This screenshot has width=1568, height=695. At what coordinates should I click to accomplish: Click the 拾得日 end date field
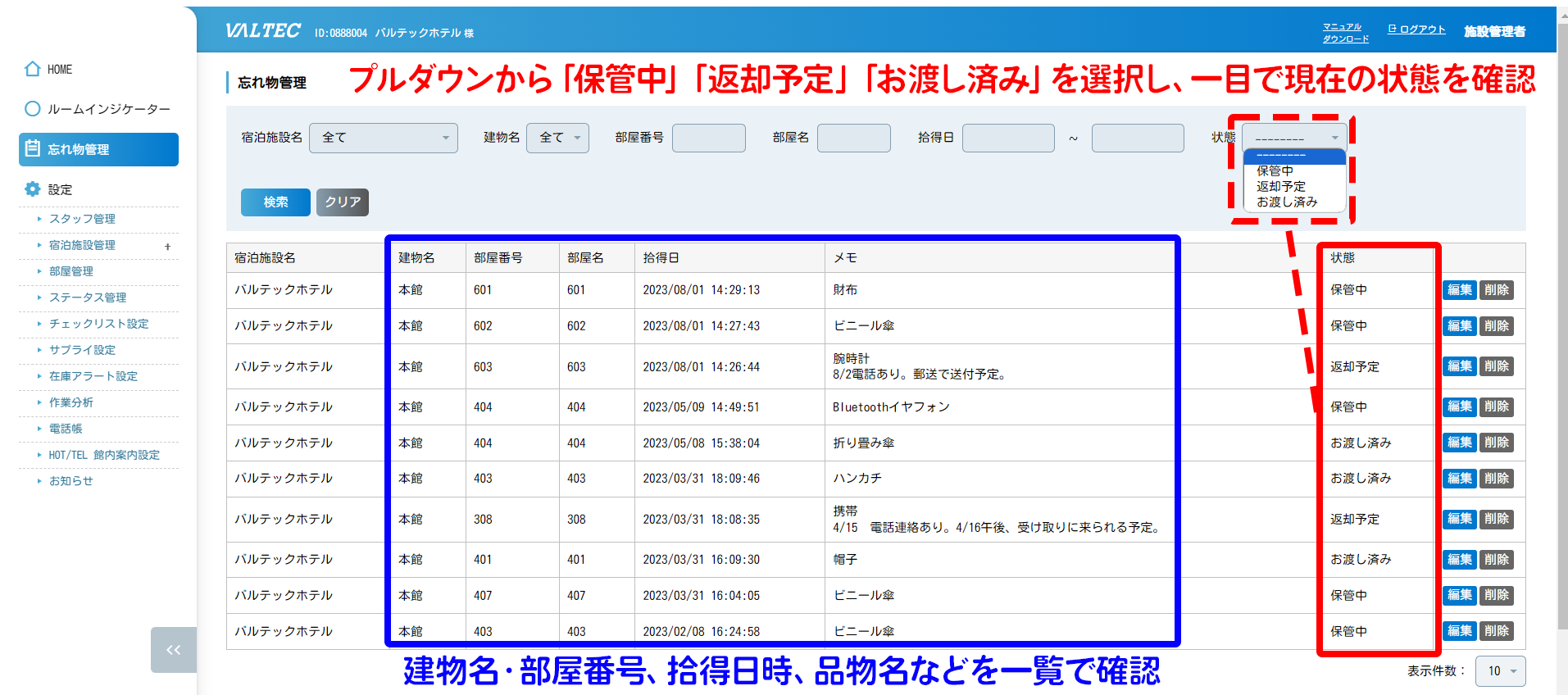[x=1138, y=138]
